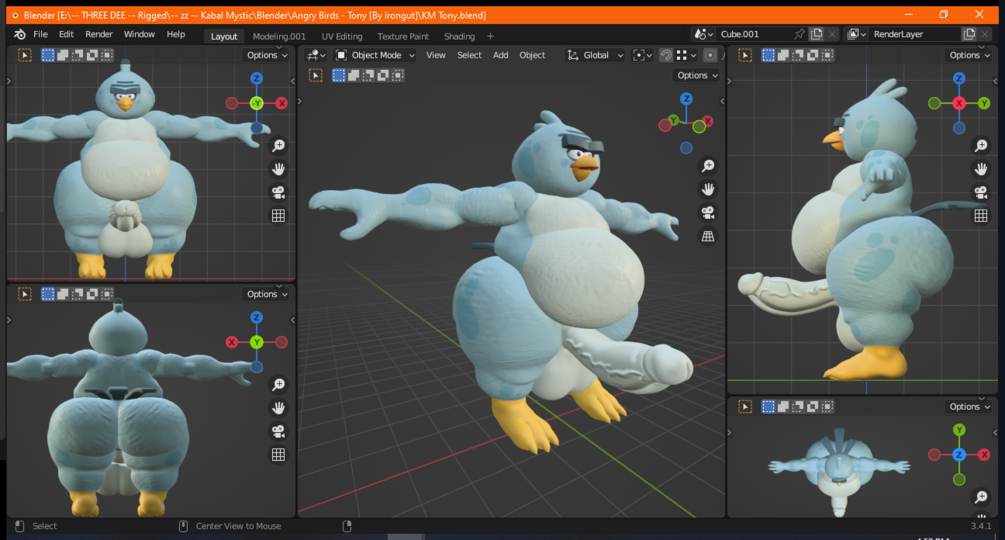Open Options dropdown in center viewport
The height and width of the screenshot is (540, 1005).
pos(697,76)
